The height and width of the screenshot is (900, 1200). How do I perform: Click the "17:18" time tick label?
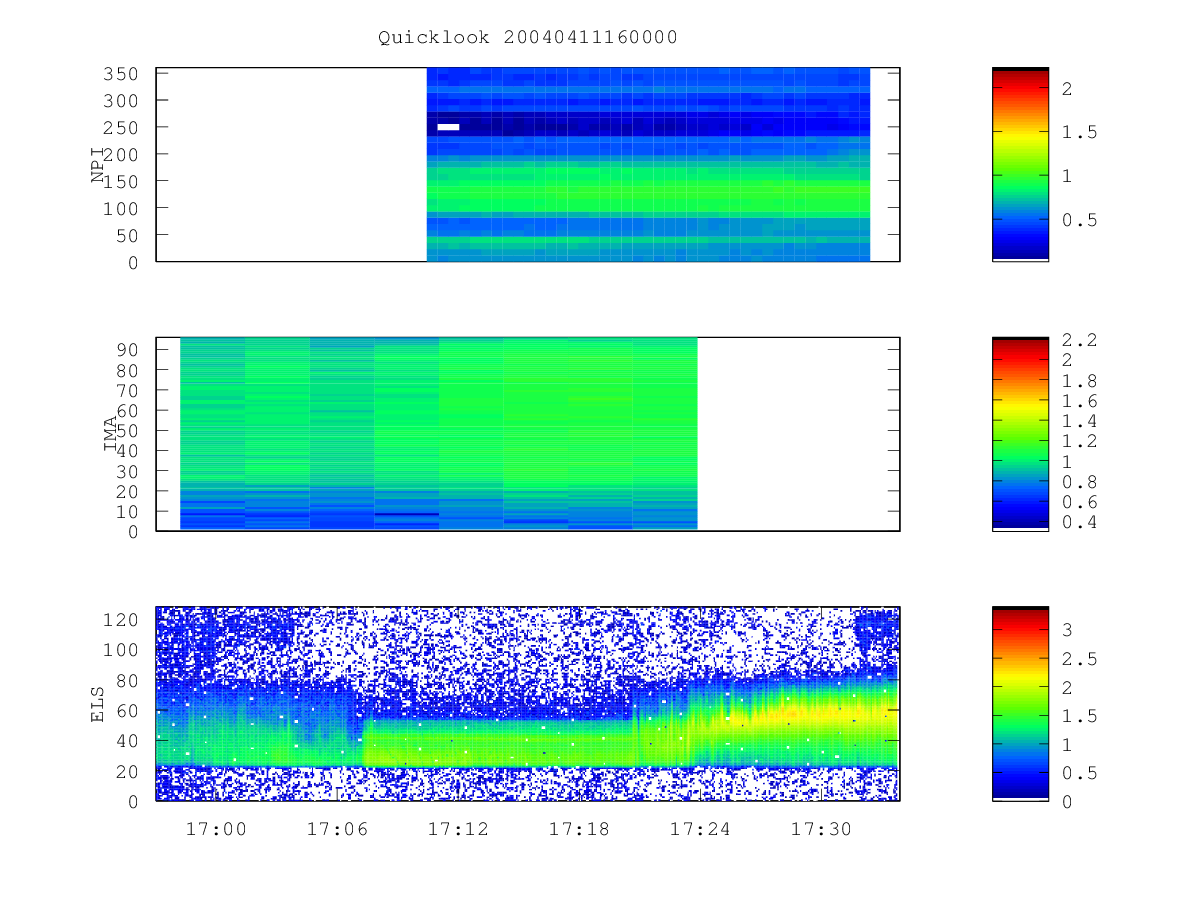click(579, 829)
